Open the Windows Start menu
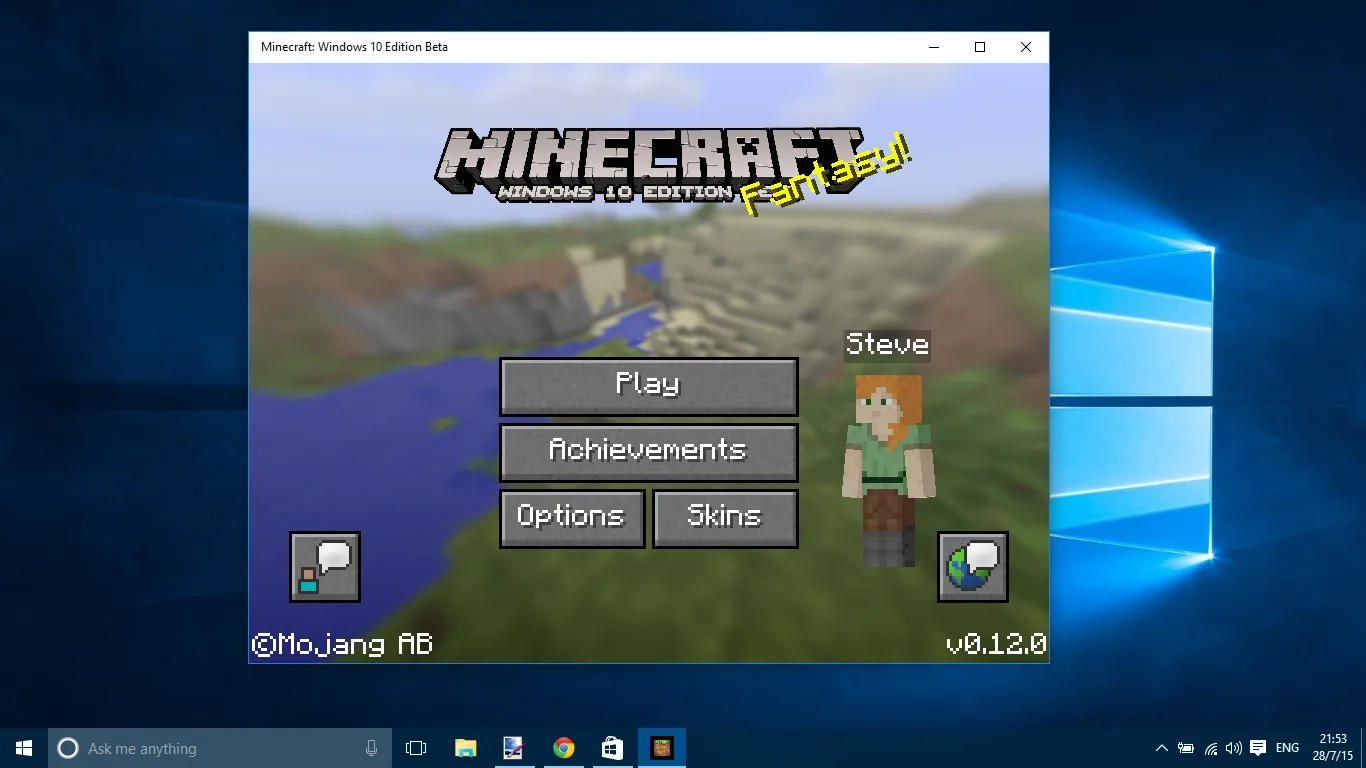The width and height of the screenshot is (1366, 768). (x=24, y=748)
